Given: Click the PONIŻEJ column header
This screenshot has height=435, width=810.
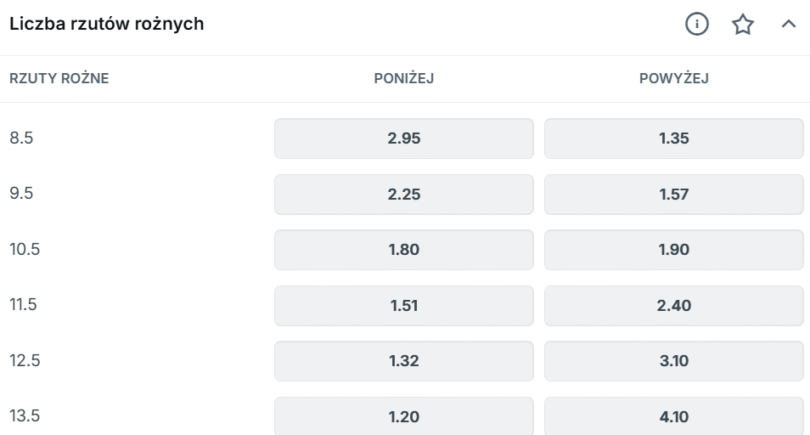Looking at the screenshot, I should coord(404,78).
